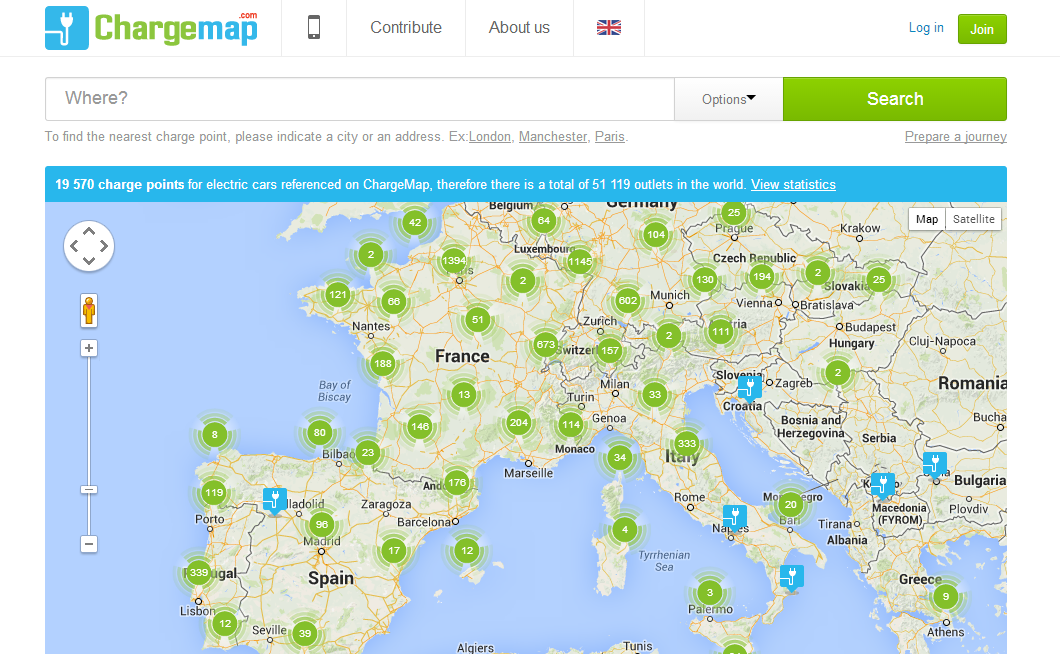Click the blue charger marker near Croatia
This screenshot has width=1060, height=654.
[x=749, y=387]
